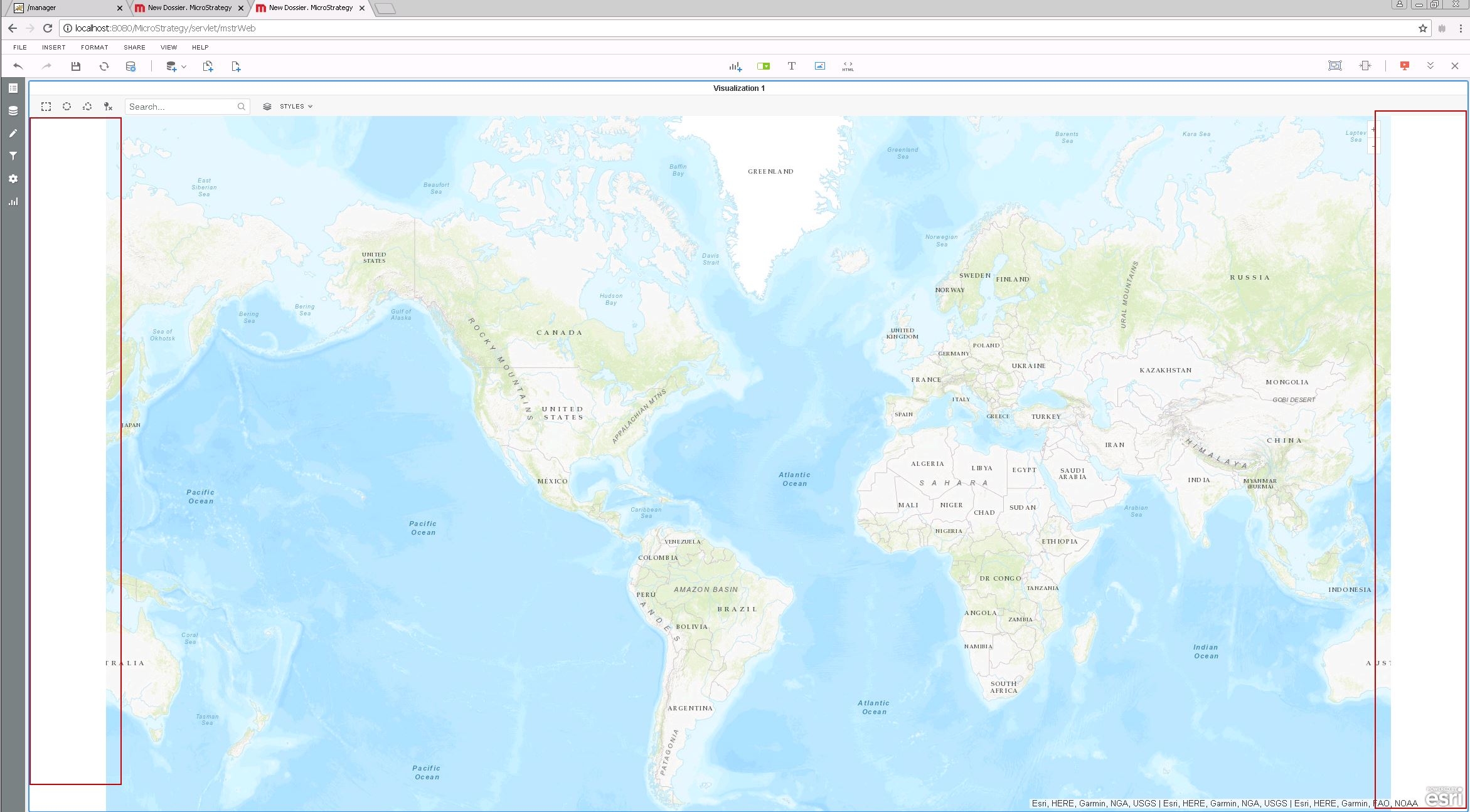Insert an HTML container
This screenshot has height=812, width=1470.
click(x=848, y=66)
